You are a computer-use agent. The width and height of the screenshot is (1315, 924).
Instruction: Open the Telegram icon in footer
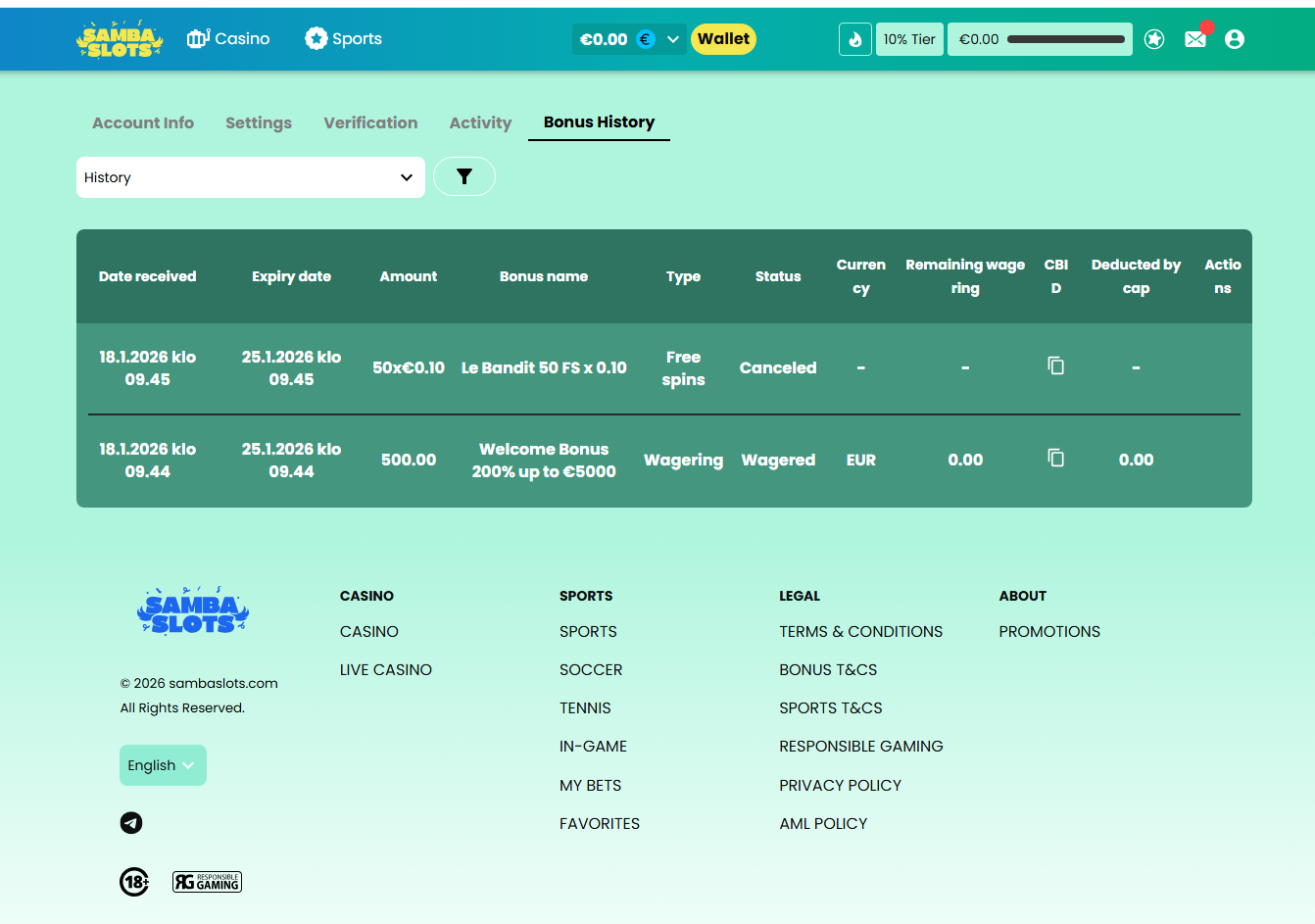click(x=131, y=823)
